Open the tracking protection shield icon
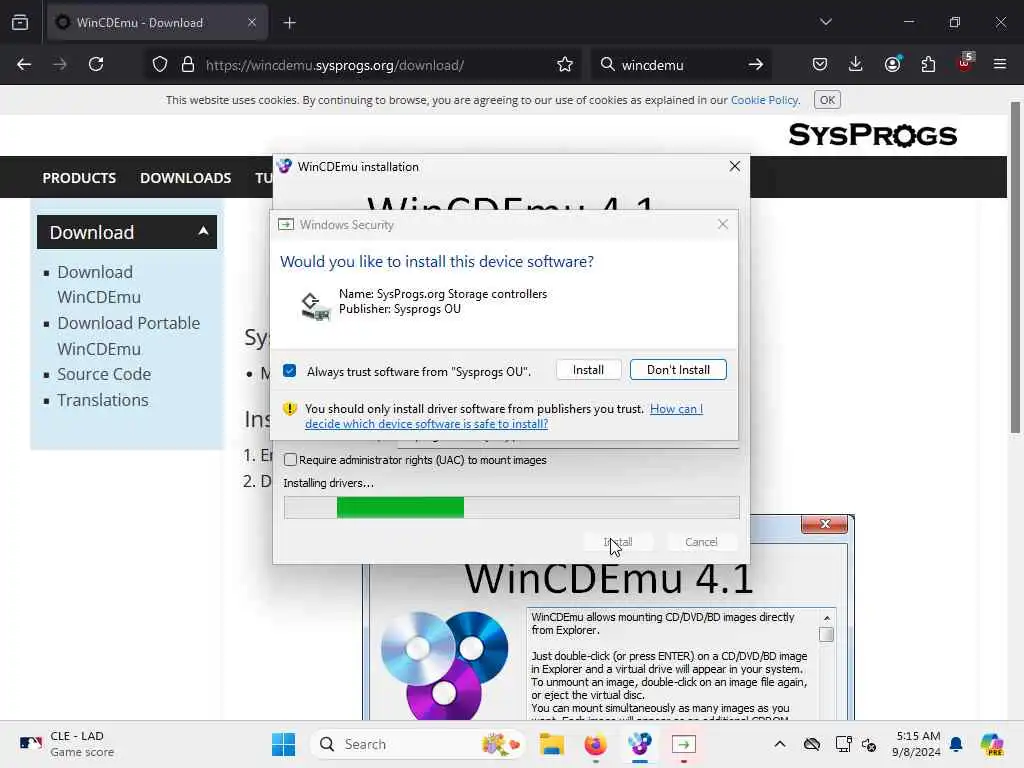The height and width of the screenshot is (768, 1024). tap(160, 65)
